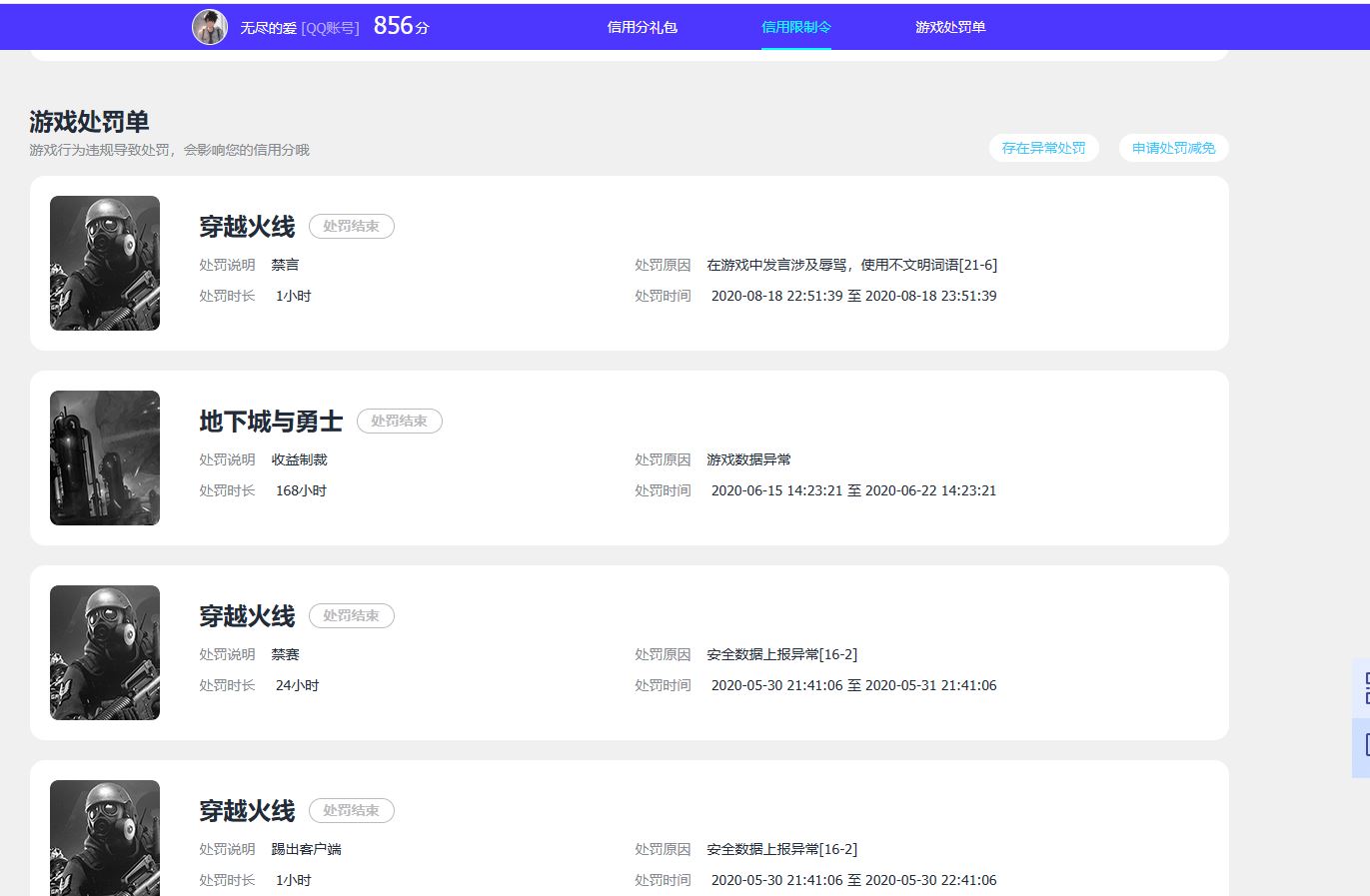Select the 1小时 duration in the 踢出客户端 card
The height and width of the screenshot is (896, 1370).
point(293,880)
